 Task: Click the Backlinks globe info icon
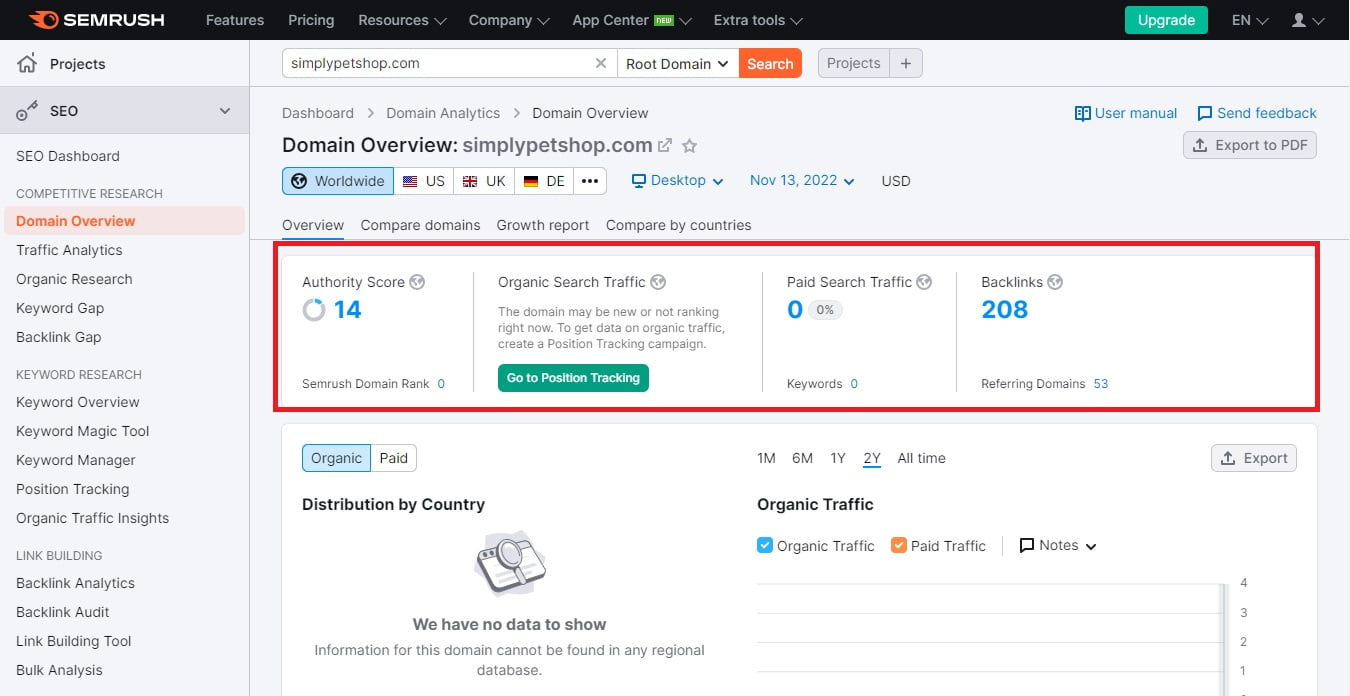pos(1055,282)
